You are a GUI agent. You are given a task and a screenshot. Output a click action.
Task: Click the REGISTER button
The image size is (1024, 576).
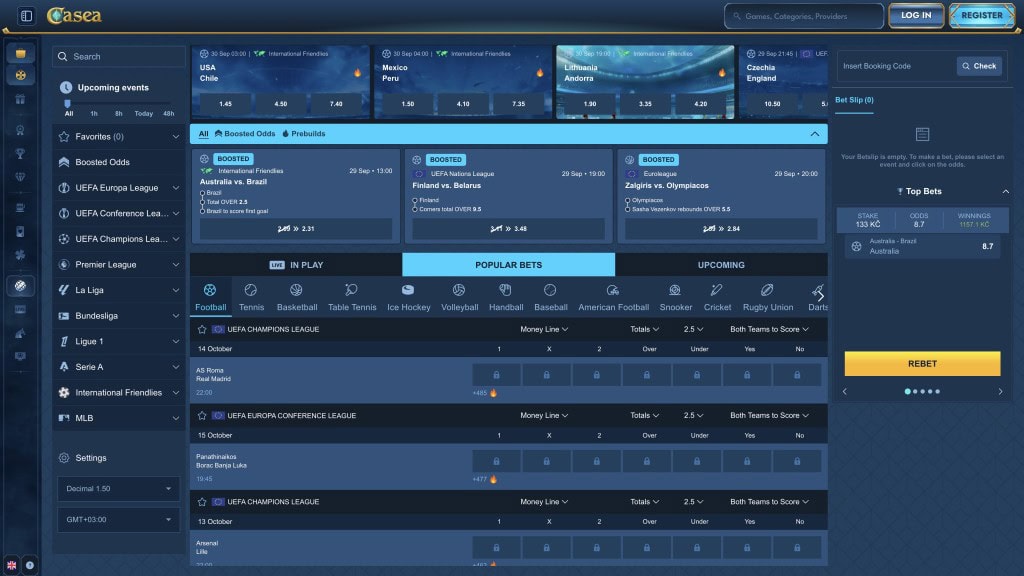pyautogui.click(x=981, y=16)
